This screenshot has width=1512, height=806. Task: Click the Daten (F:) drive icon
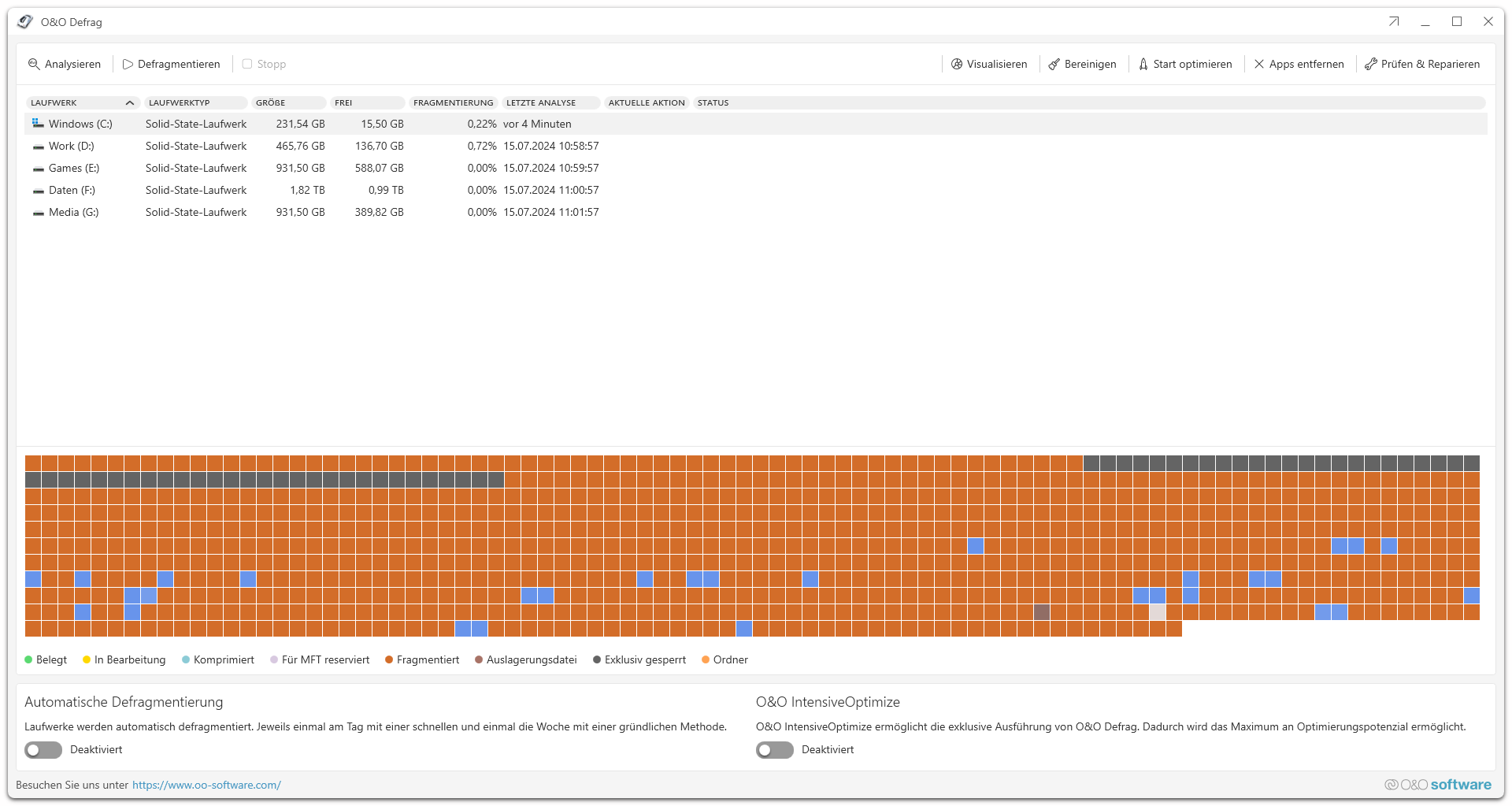coord(38,191)
